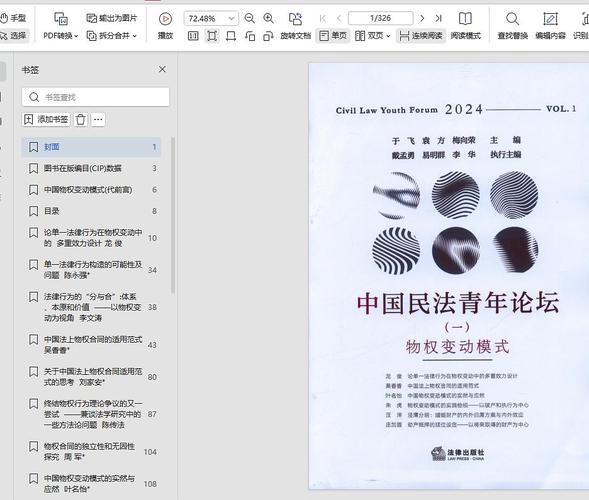Click the bookmark icon beside 目录
589x500 pixels.
click(33, 211)
